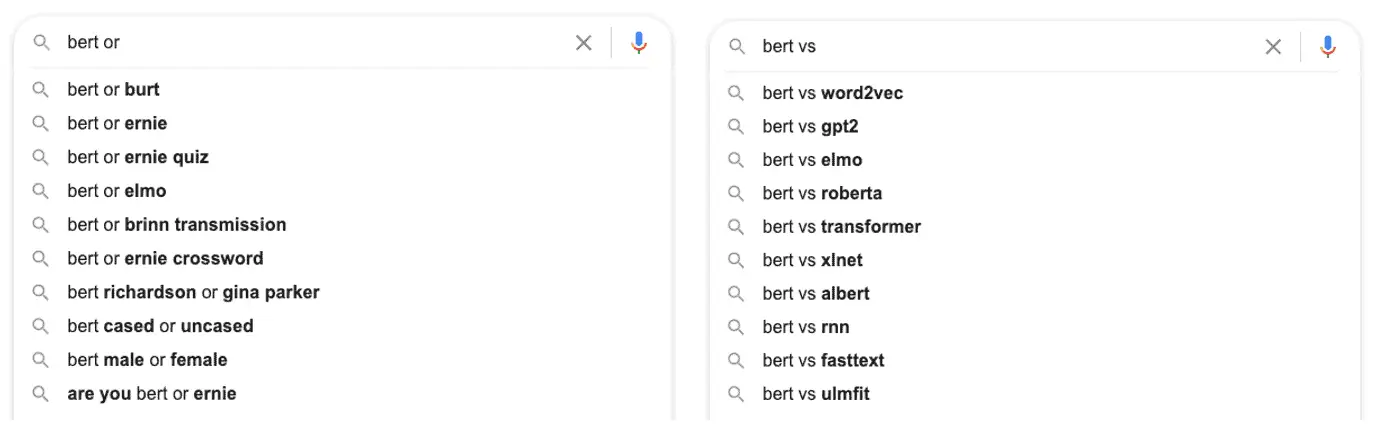Select 'are you bert or ernie' suggestion
Viewport: 1375px width, 440px height.
(342, 393)
